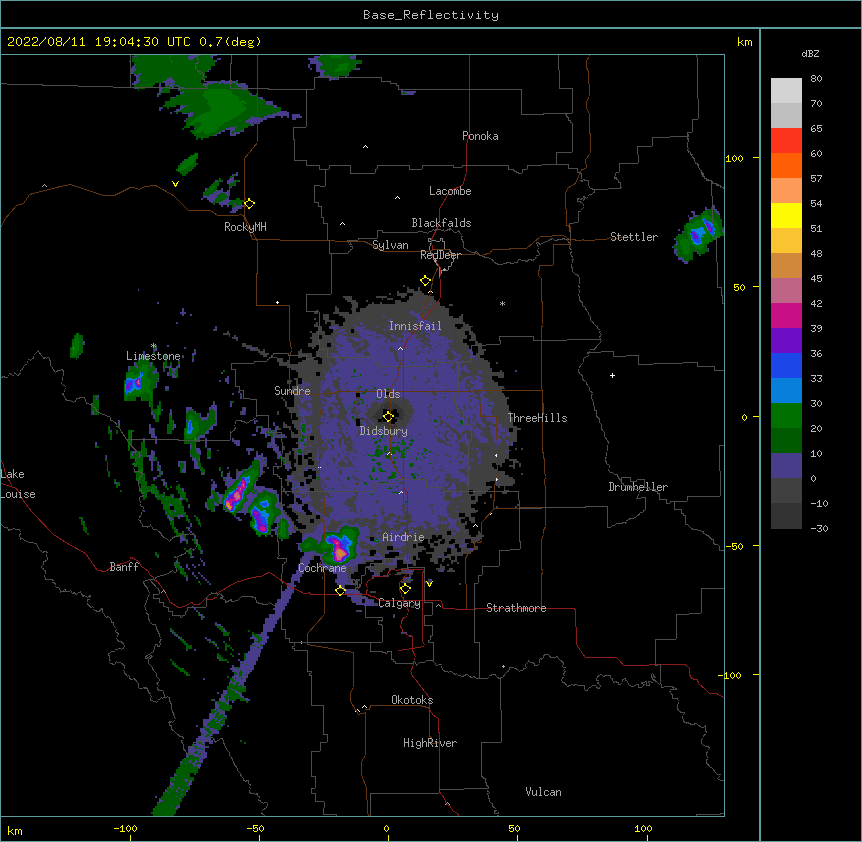Click the 50 tick on the right axis
Screen dimensions: 862x842
(739, 287)
